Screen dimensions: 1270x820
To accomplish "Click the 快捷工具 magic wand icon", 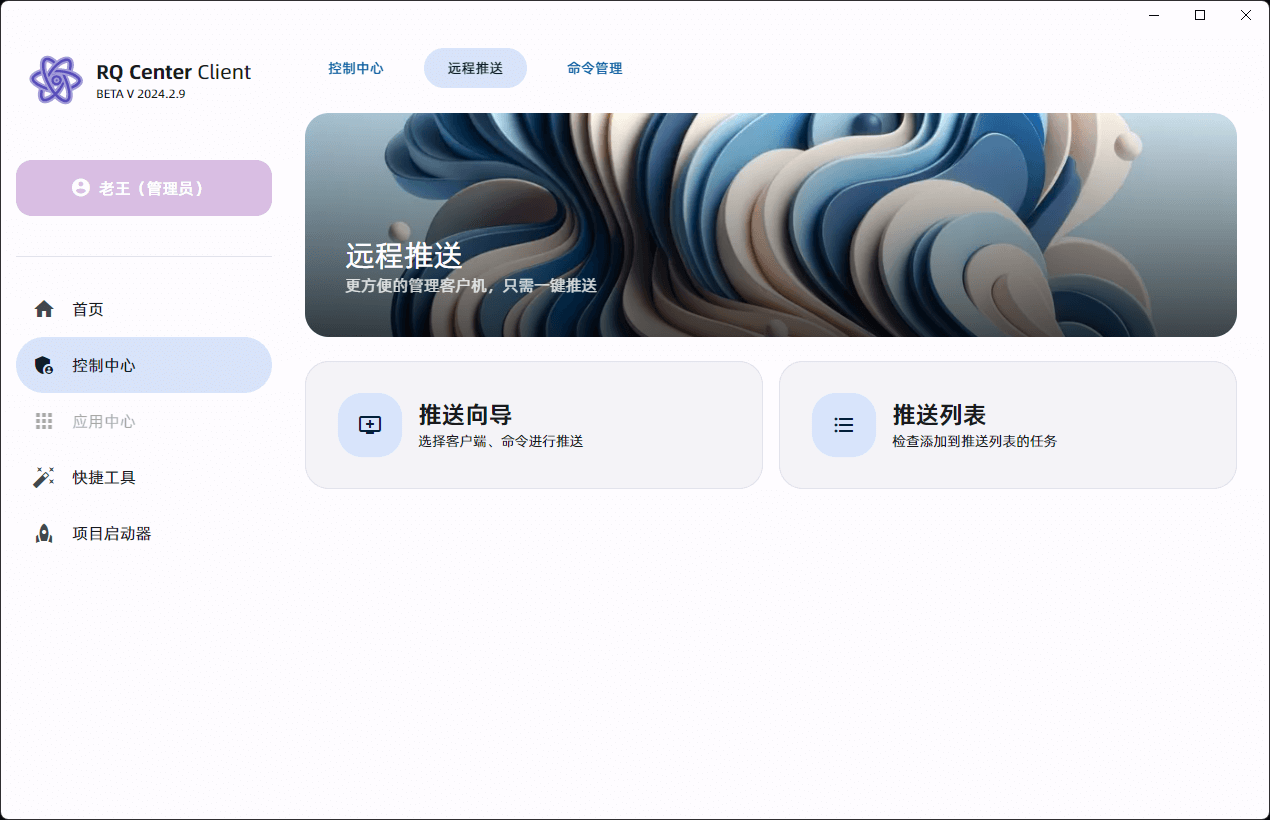I will point(44,477).
